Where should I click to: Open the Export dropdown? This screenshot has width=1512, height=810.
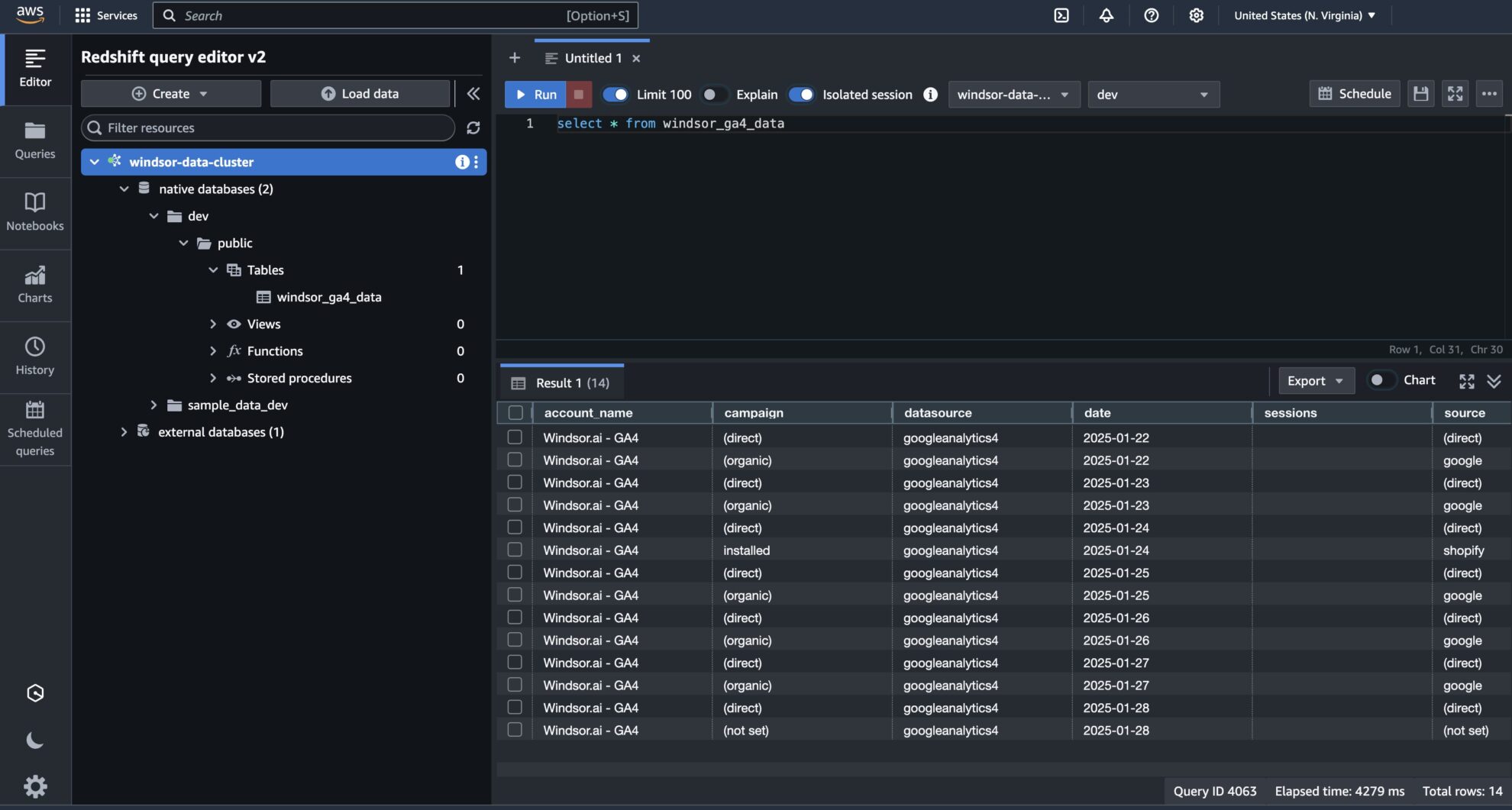click(x=1317, y=381)
